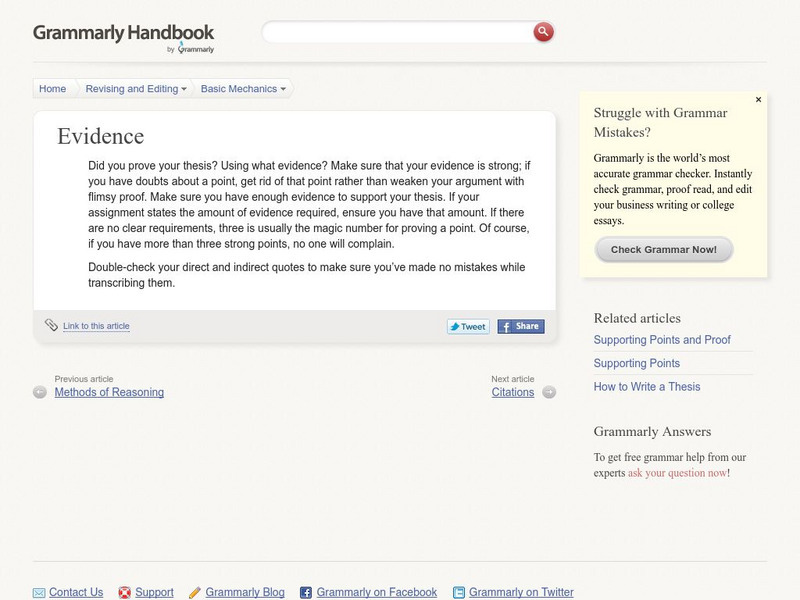Click the Grammarly Answers heading
The image size is (800, 600).
[652, 432]
